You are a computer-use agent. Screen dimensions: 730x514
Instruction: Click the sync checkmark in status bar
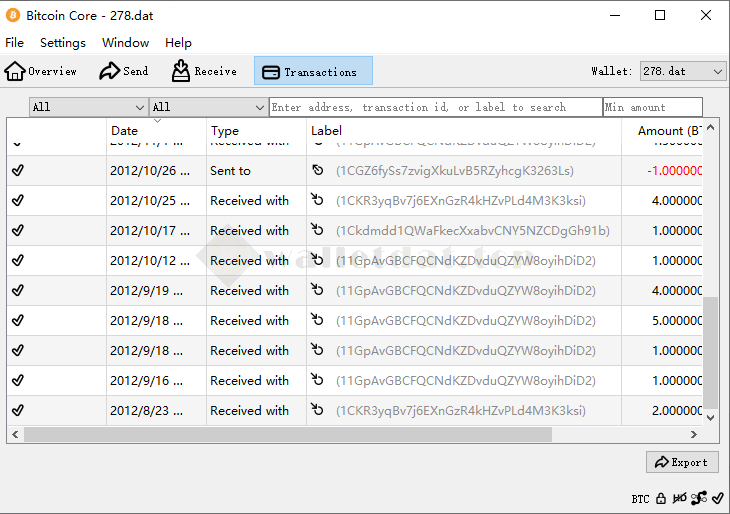point(717,498)
